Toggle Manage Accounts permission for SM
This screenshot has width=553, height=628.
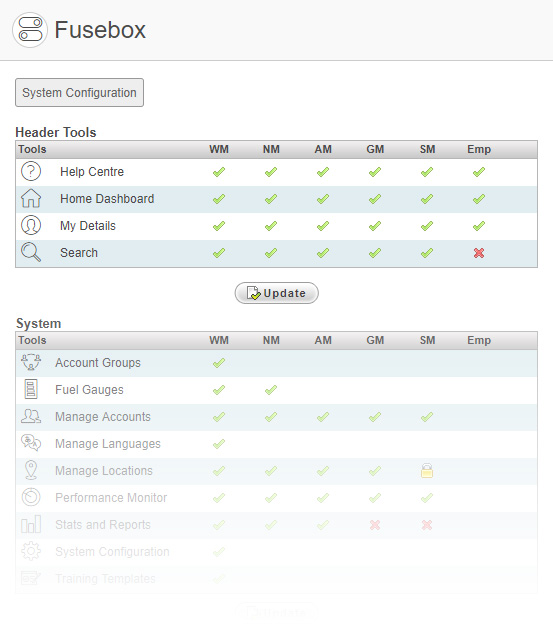pyautogui.click(x=427, y=417)
